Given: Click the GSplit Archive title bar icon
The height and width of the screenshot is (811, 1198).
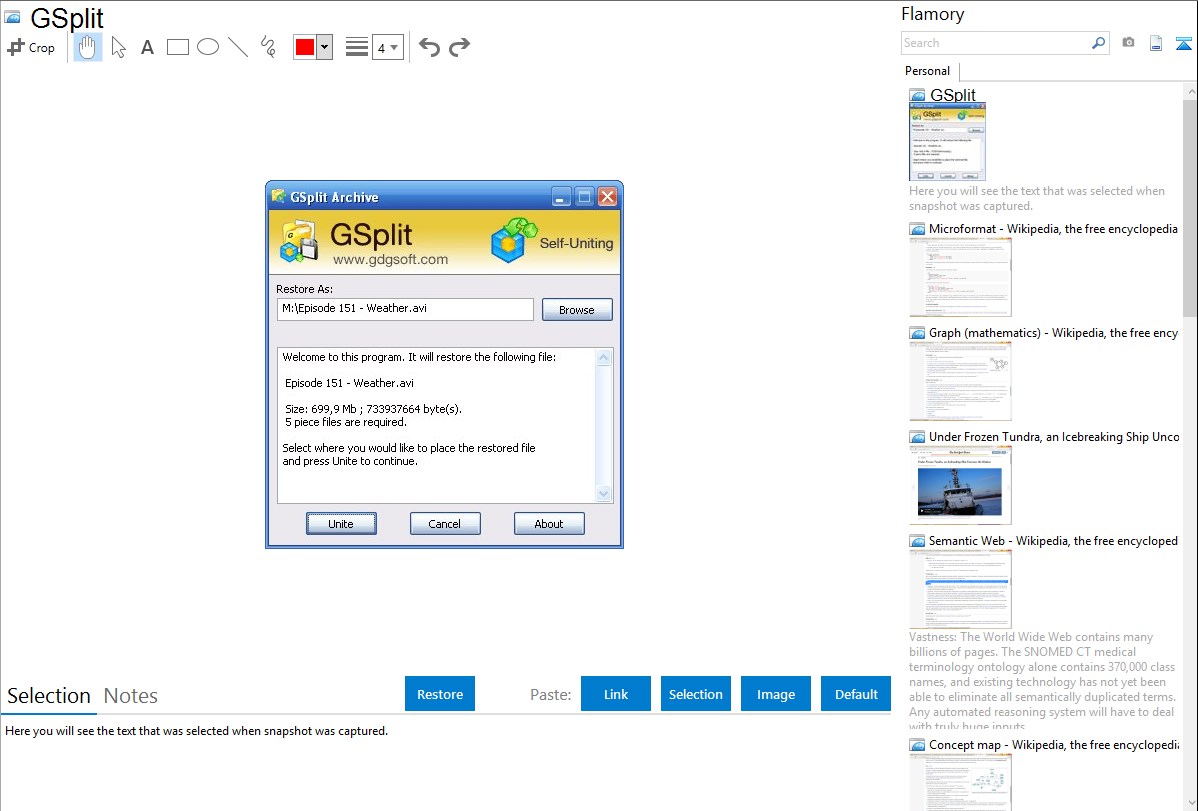Looking at the screenshot, I should (279, 196).
